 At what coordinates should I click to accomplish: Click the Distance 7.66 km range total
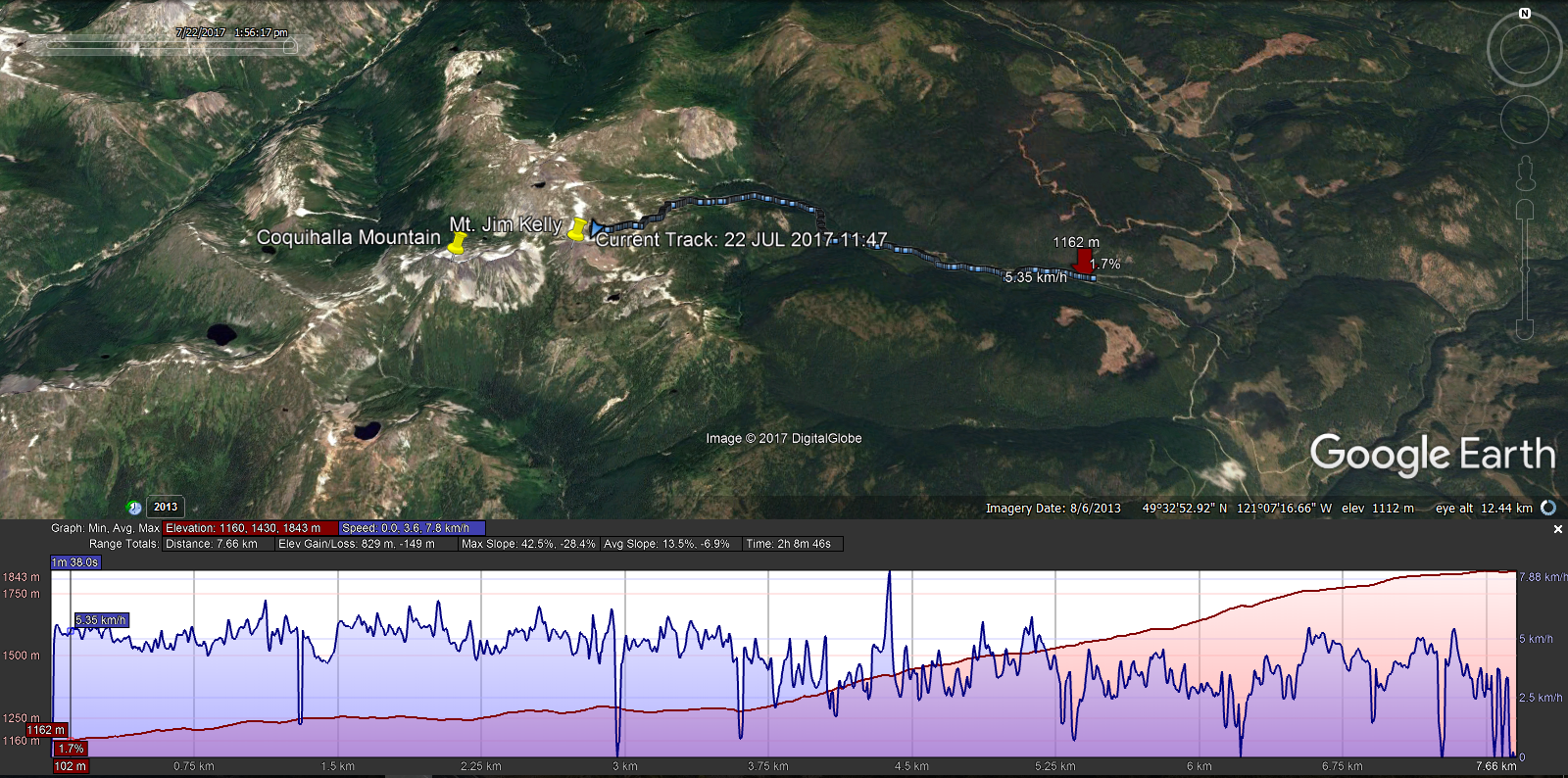pos(212,544)
